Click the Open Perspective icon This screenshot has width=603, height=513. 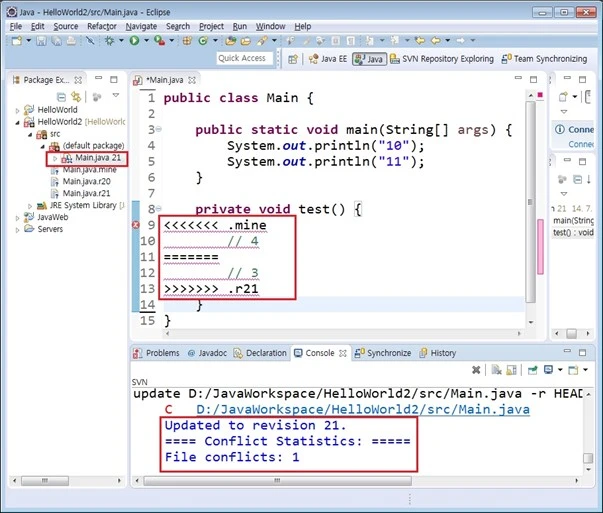click(293, 59)
